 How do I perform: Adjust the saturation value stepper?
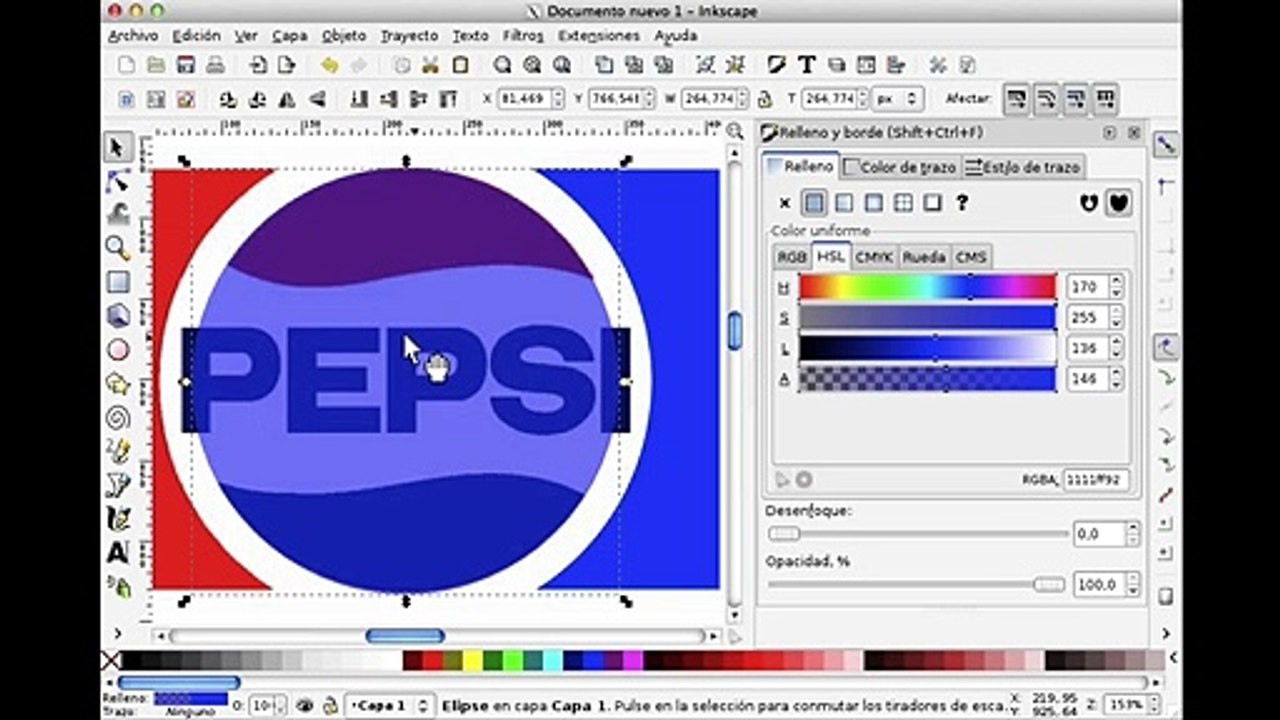1116,318
